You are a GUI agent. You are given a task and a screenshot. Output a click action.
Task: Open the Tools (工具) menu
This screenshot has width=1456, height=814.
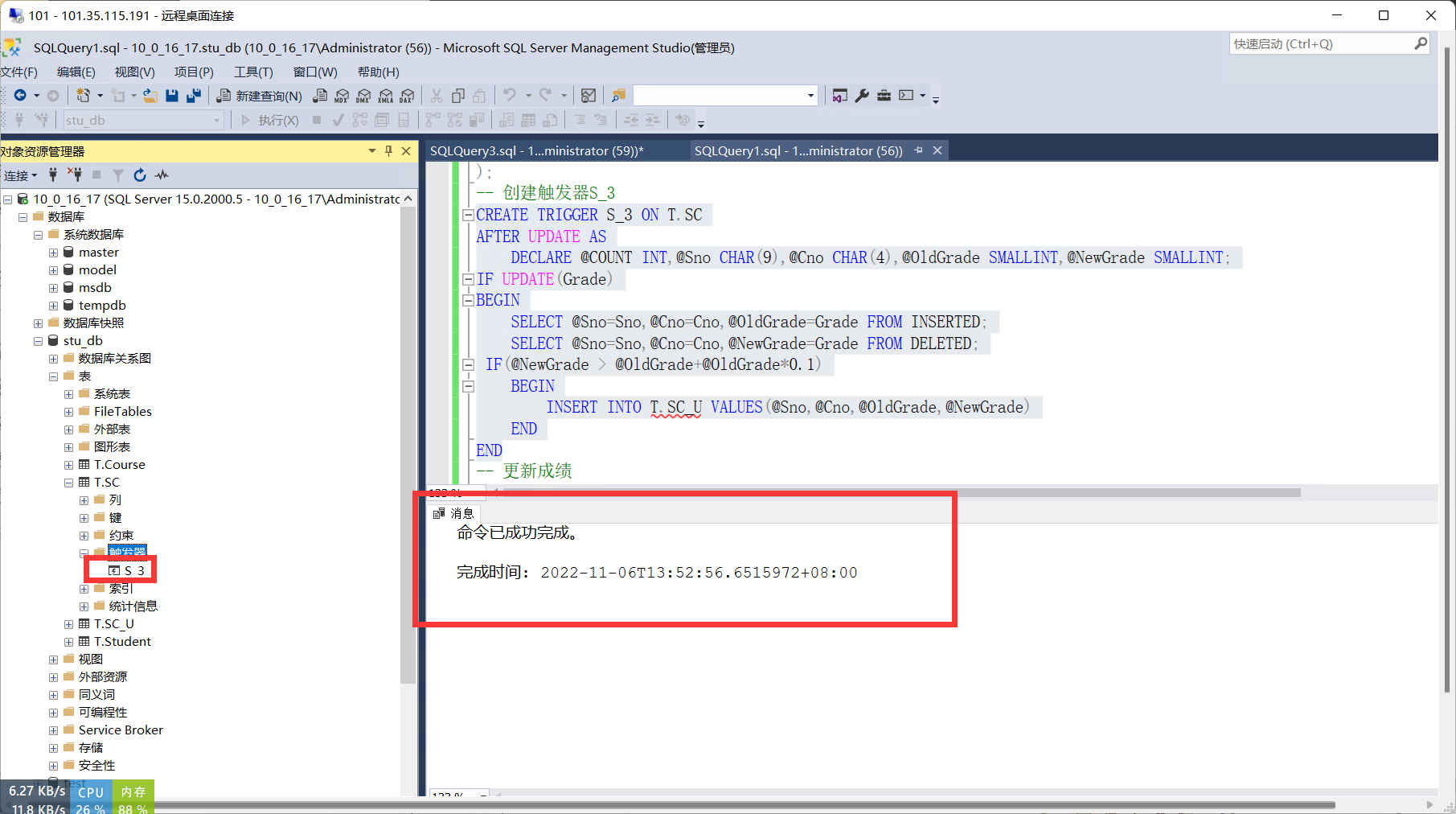click(253, 72)
